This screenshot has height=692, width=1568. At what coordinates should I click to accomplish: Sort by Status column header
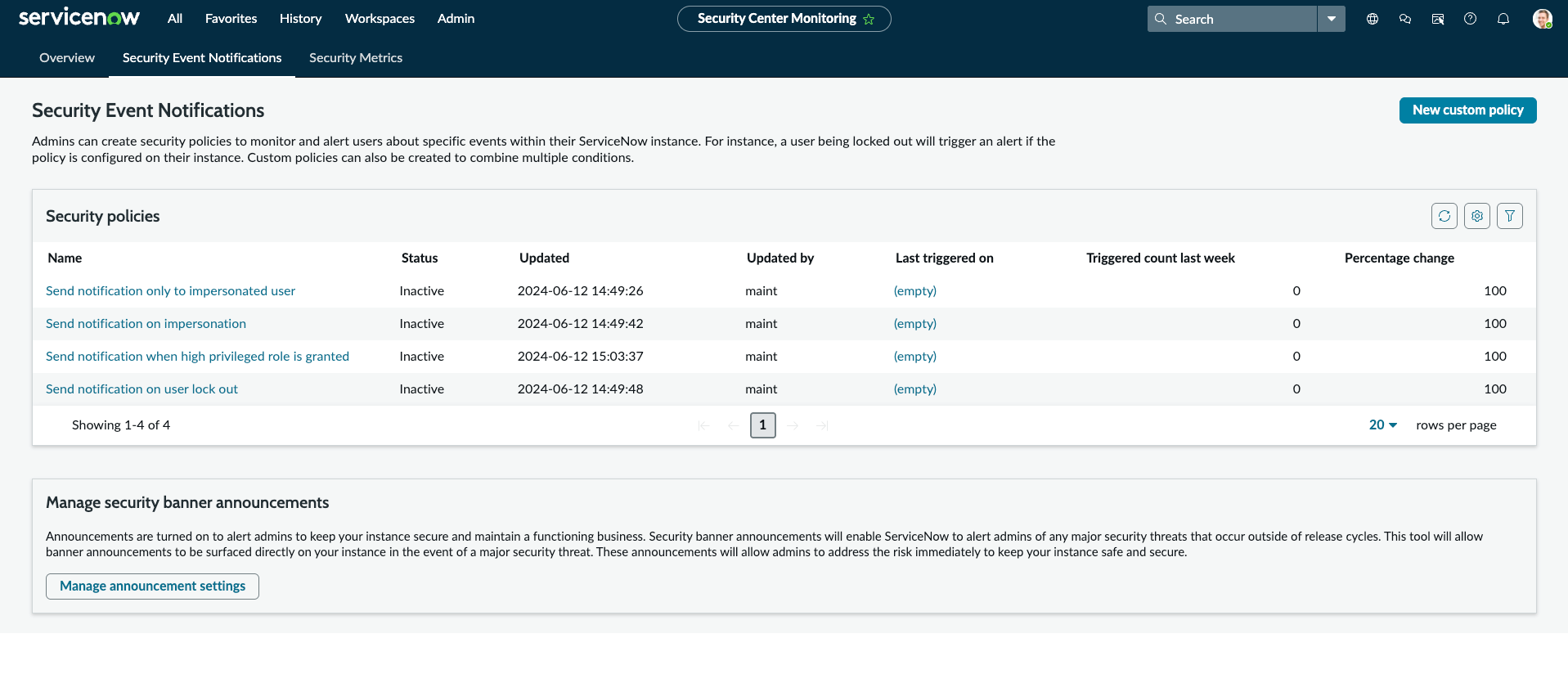pyautogui.click(x=420, y=258)
